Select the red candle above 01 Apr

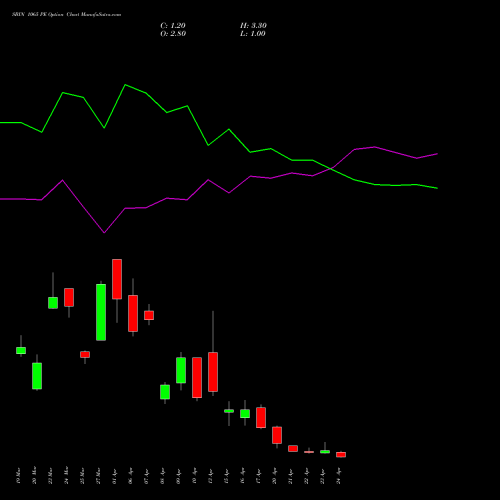(117, 279)
